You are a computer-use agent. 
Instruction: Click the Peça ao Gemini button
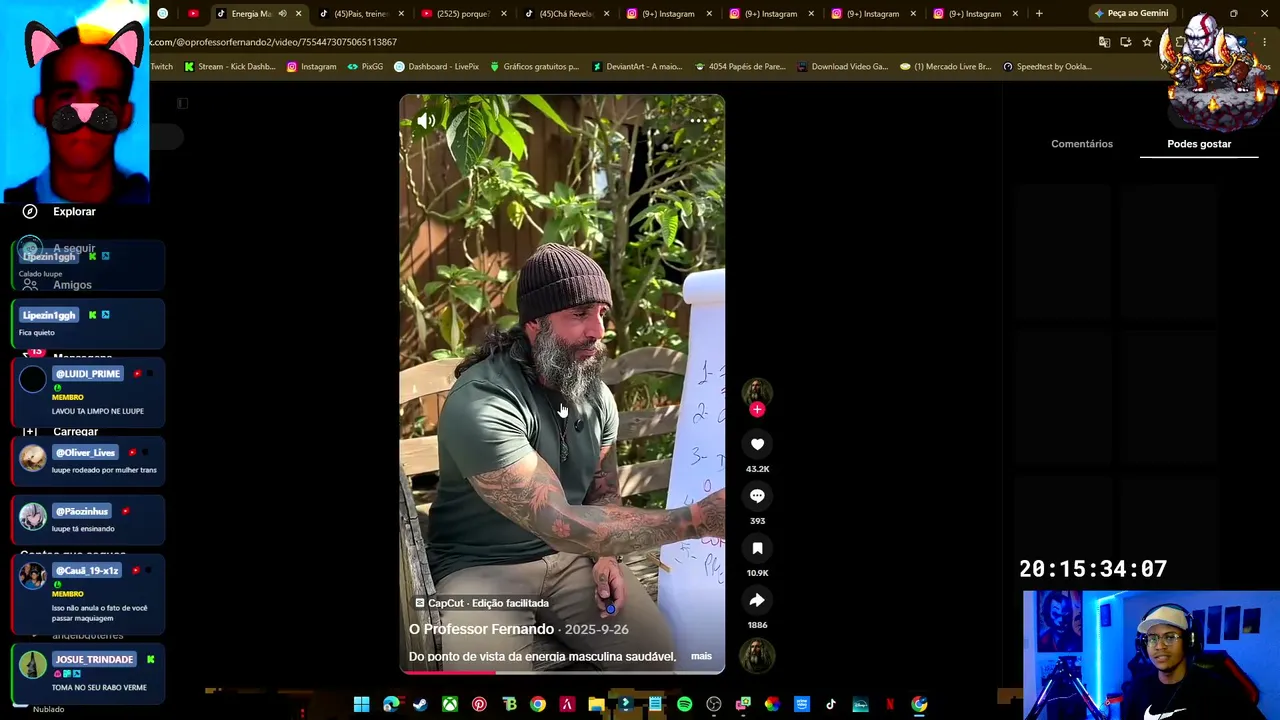pyautogui.click(x=1131, y=14)
